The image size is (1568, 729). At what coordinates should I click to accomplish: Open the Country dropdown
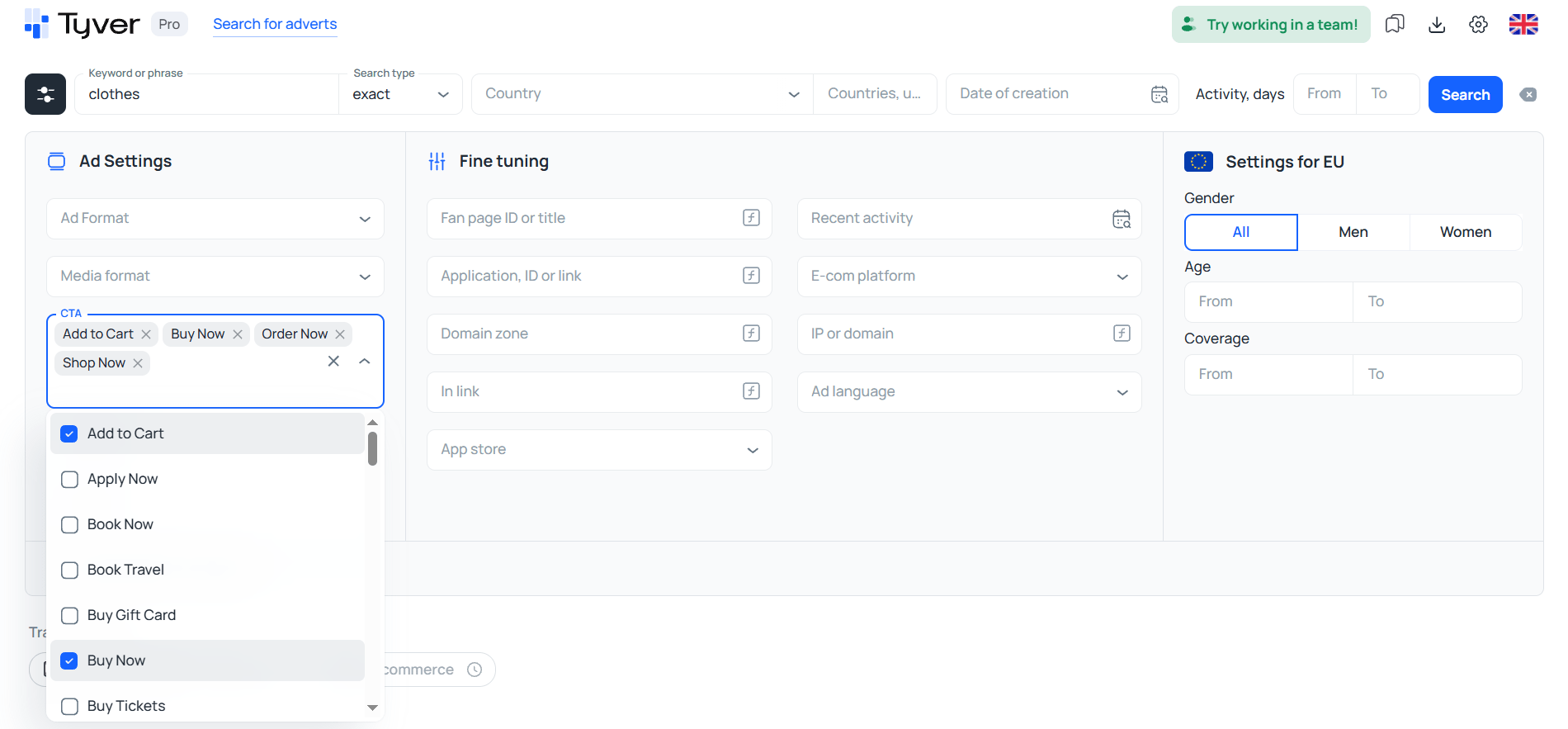tap(642, 94)
